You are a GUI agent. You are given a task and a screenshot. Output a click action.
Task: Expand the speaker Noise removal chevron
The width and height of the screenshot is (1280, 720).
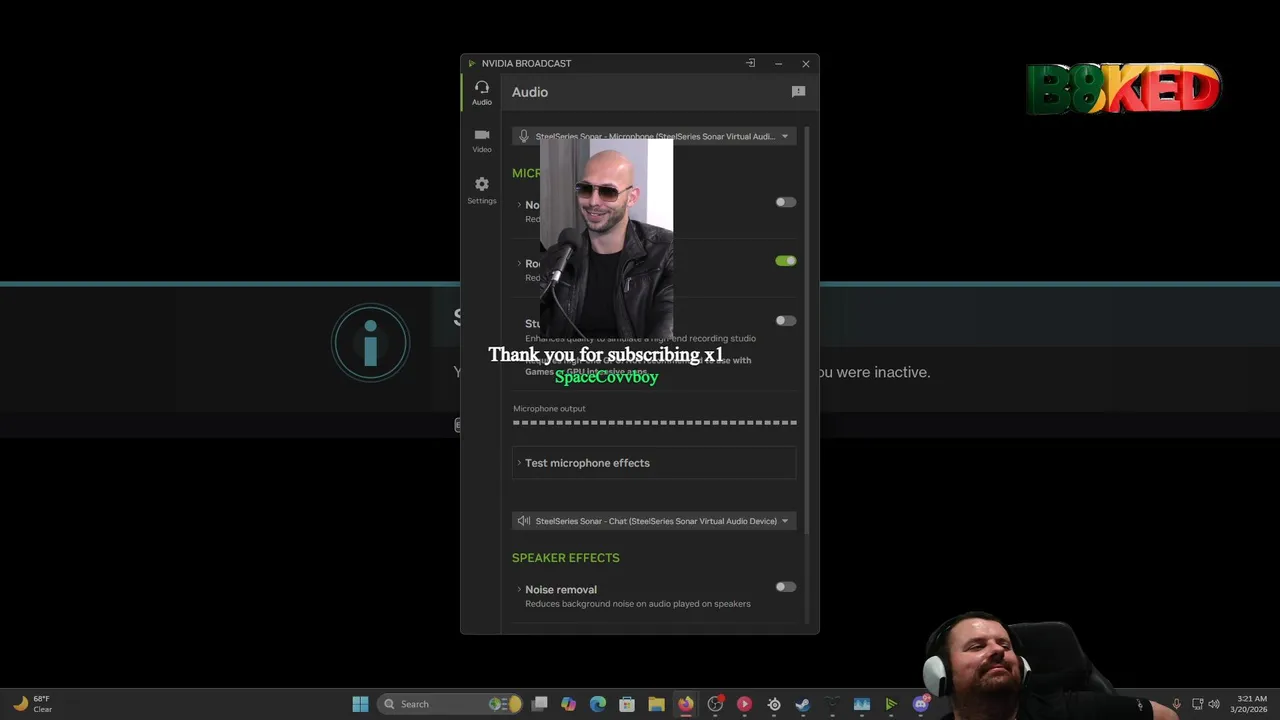(519, 589)
